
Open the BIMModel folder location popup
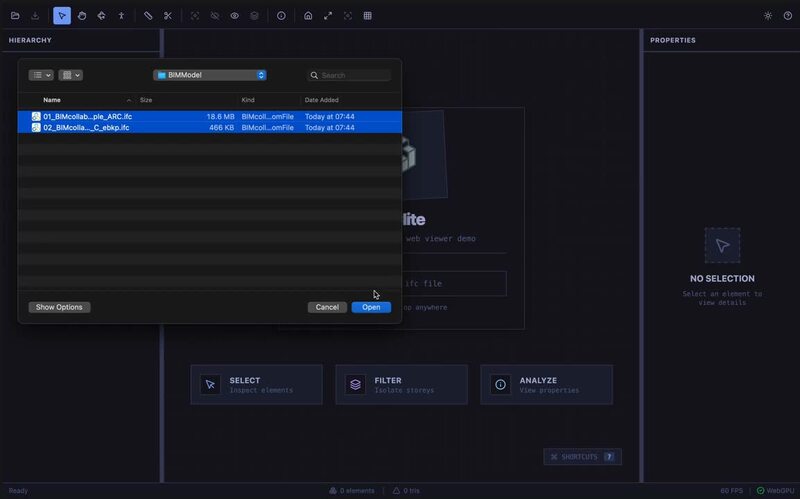coord(210,75)
